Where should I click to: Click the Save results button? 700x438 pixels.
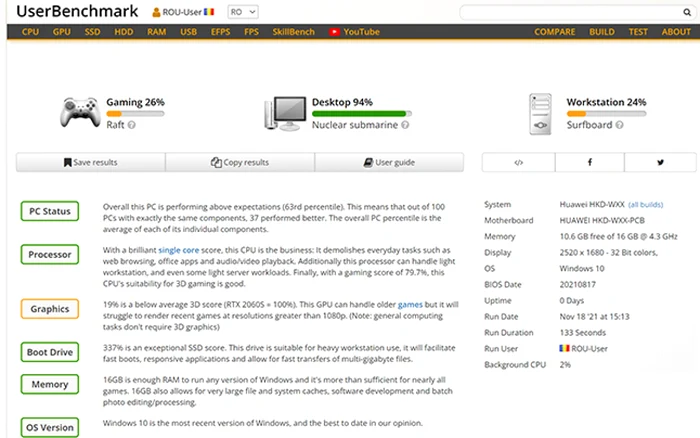(x=91, y=163)
